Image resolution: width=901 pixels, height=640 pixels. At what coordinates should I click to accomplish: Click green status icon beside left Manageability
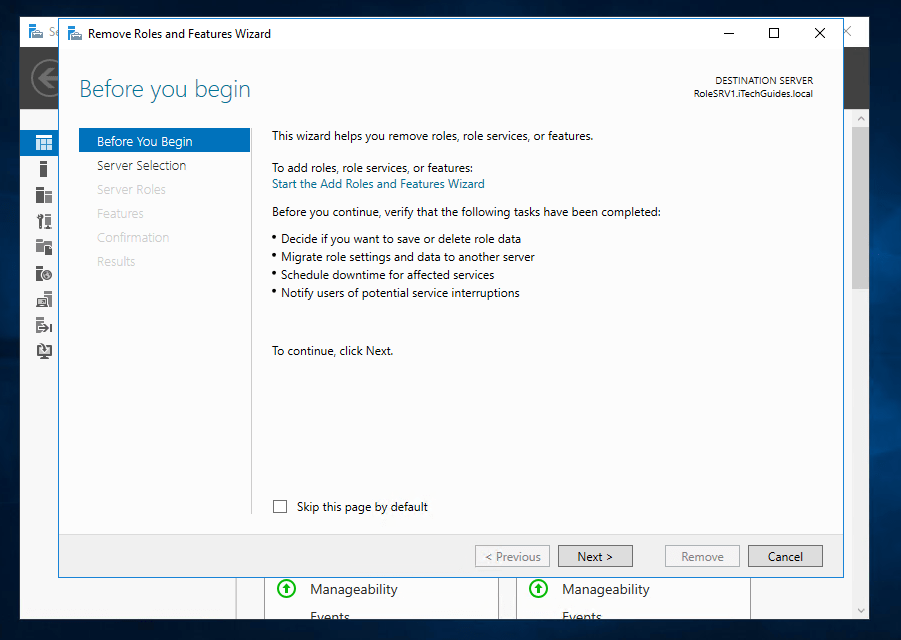[287, 589]
